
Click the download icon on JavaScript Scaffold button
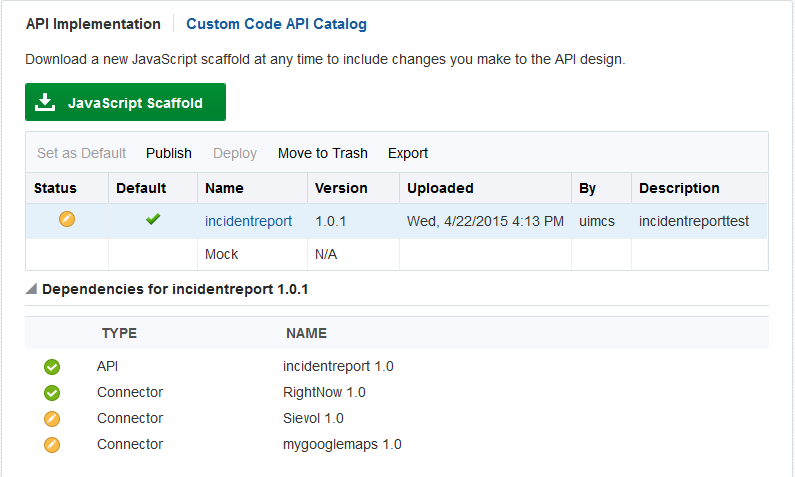(x=44, y=102)
